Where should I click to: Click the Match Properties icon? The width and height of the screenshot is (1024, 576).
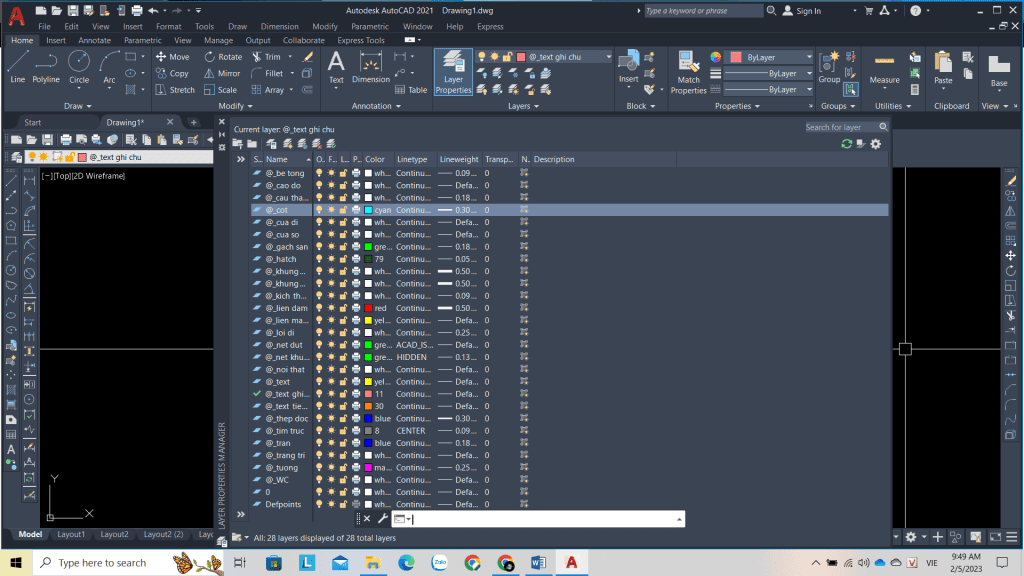point(688,73)
